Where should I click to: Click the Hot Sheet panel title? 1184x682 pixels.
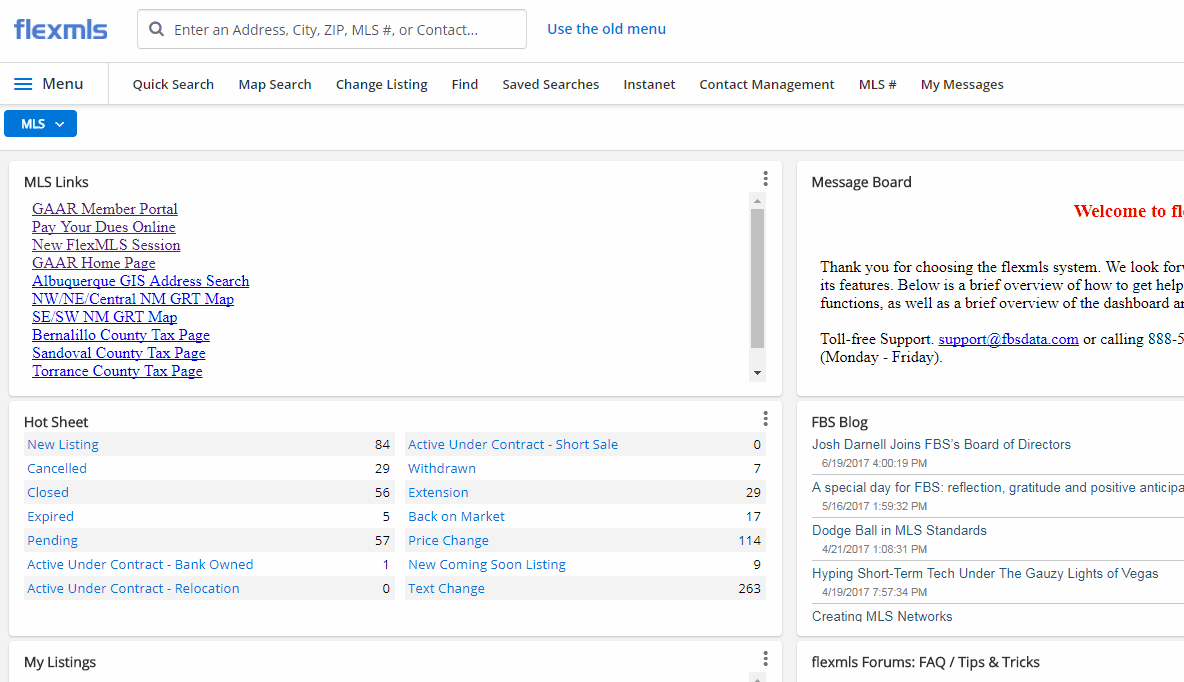pos(56,422)
